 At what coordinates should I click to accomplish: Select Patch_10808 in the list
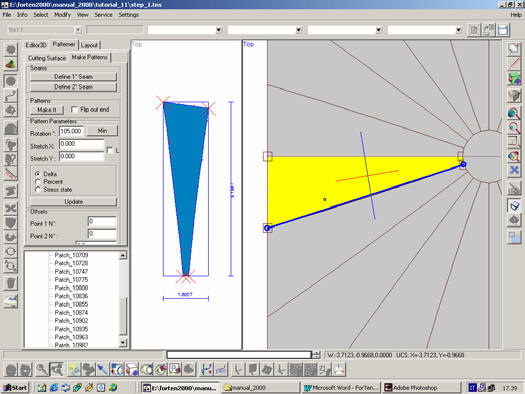coord(71,288)
